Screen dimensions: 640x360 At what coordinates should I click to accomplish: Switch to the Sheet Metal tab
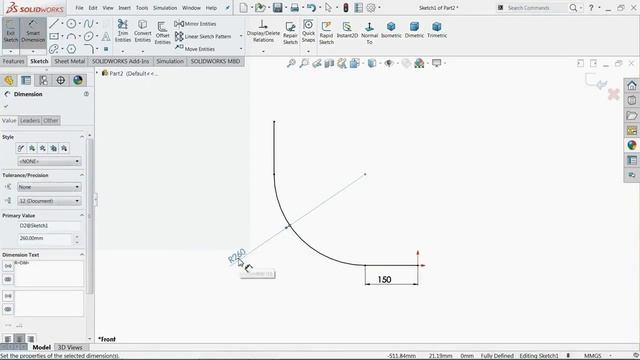click(69, 61)
